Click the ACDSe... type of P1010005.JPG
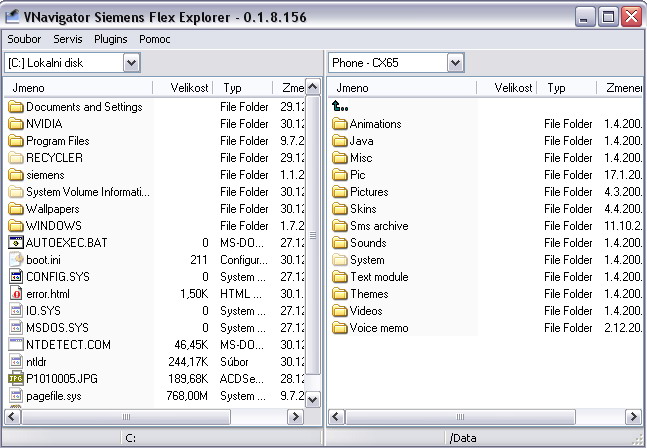Viewport: 647px width, 448px height. (x=241, y=379)
